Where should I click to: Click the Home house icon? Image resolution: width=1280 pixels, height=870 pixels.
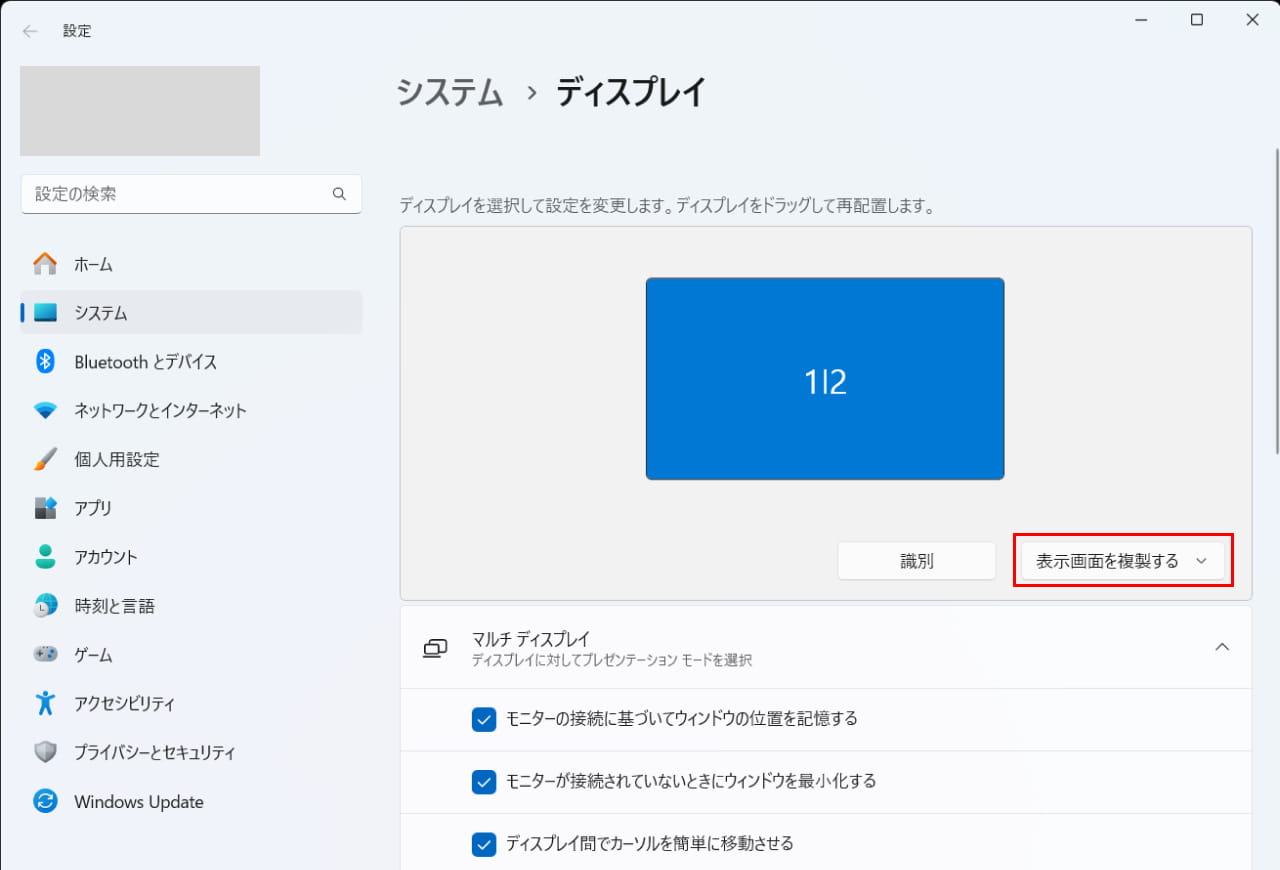coord(45,264)
